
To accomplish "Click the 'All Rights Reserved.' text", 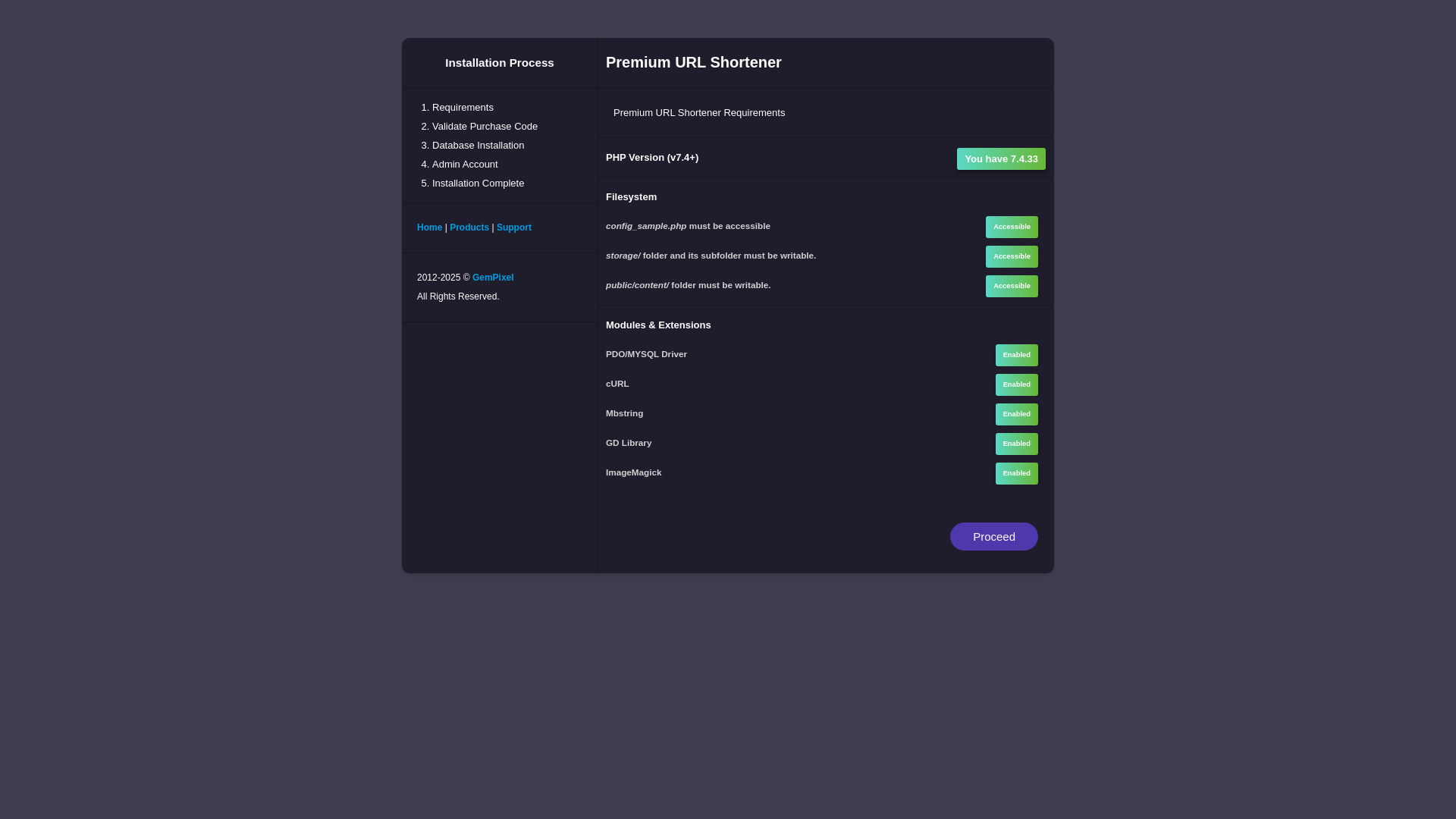I will pos(458,297).
